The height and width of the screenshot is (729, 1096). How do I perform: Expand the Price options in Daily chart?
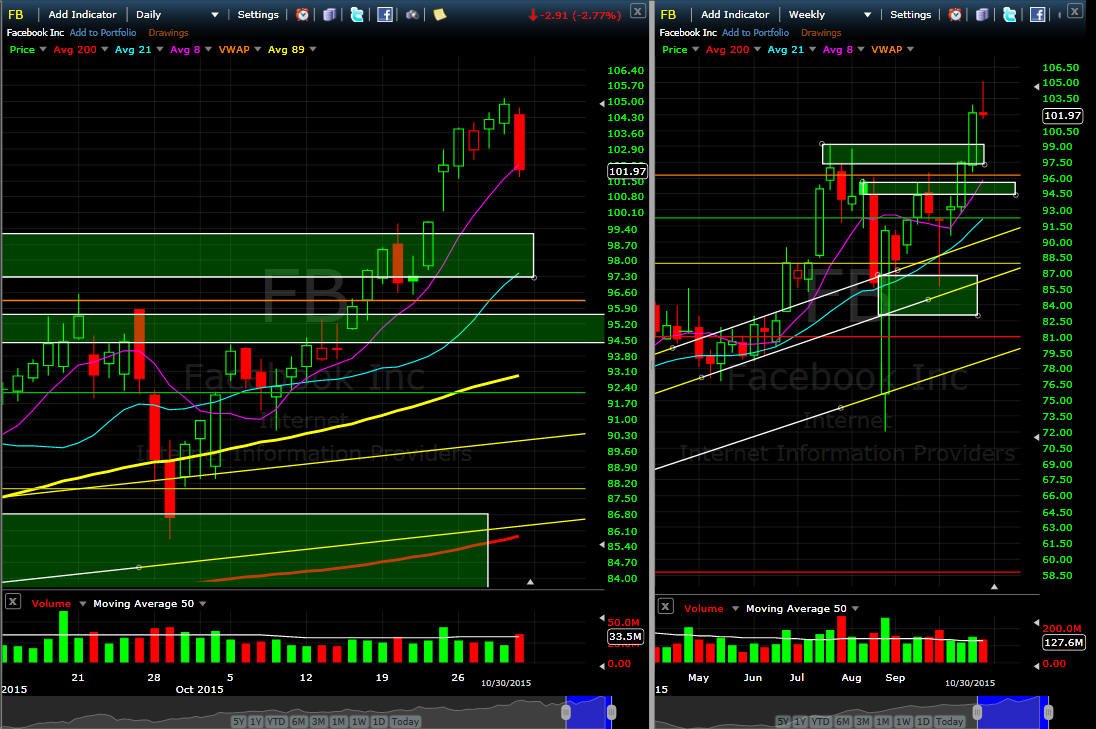click(43, 50)
